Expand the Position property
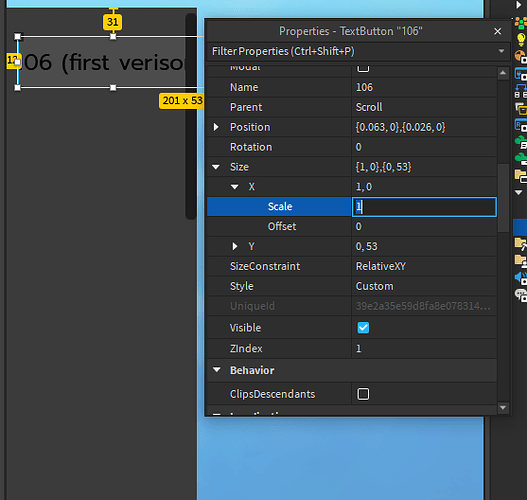This screenshot has width=527, height=500. (x=216, y=127)
